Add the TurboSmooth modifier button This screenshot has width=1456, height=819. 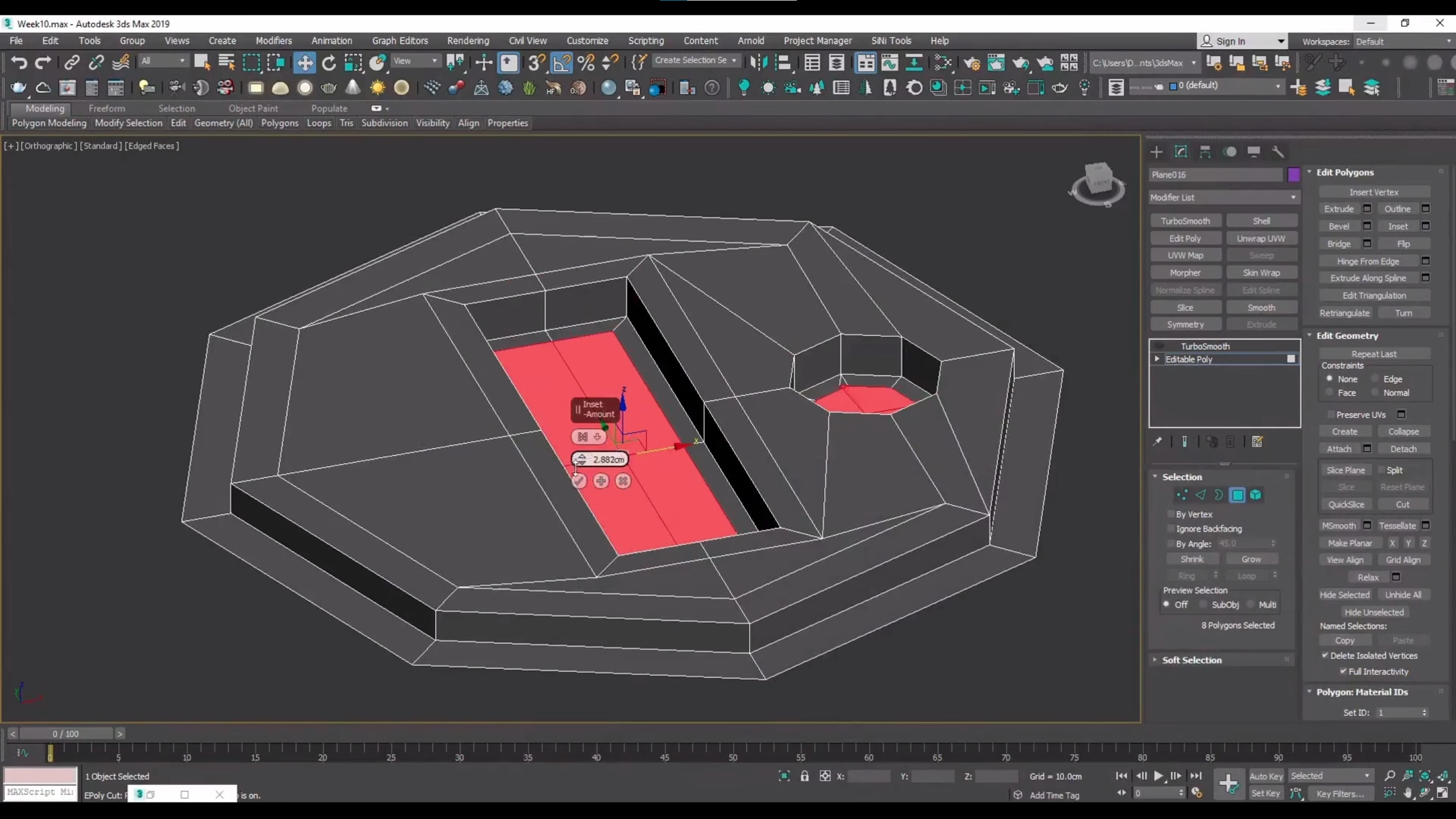click(1185, 221)
